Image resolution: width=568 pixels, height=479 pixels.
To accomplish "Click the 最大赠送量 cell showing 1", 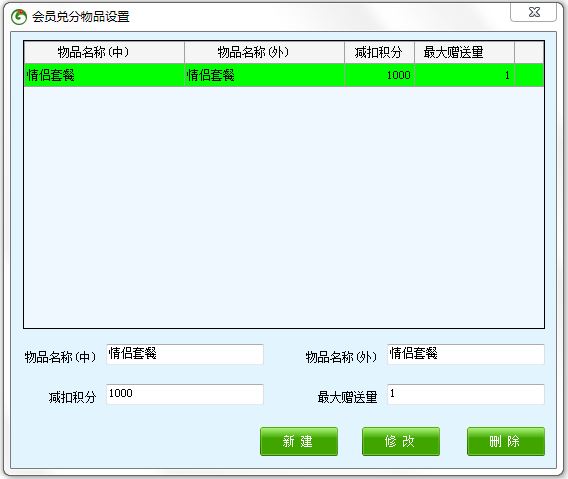I will [x=464, y=75].
